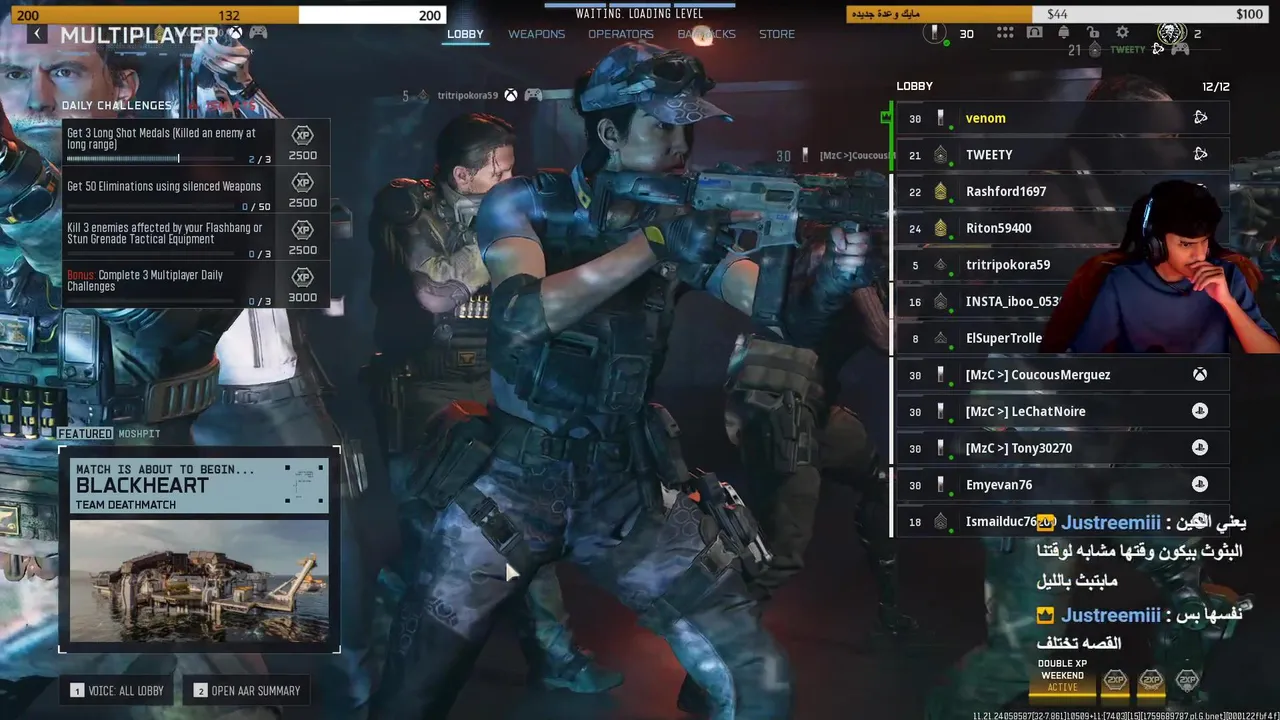Image resolution: width=1280 pixels, height=720 pixels.
Task: Click the skull player emblem icon
Action: click(x=1170, y=33)
